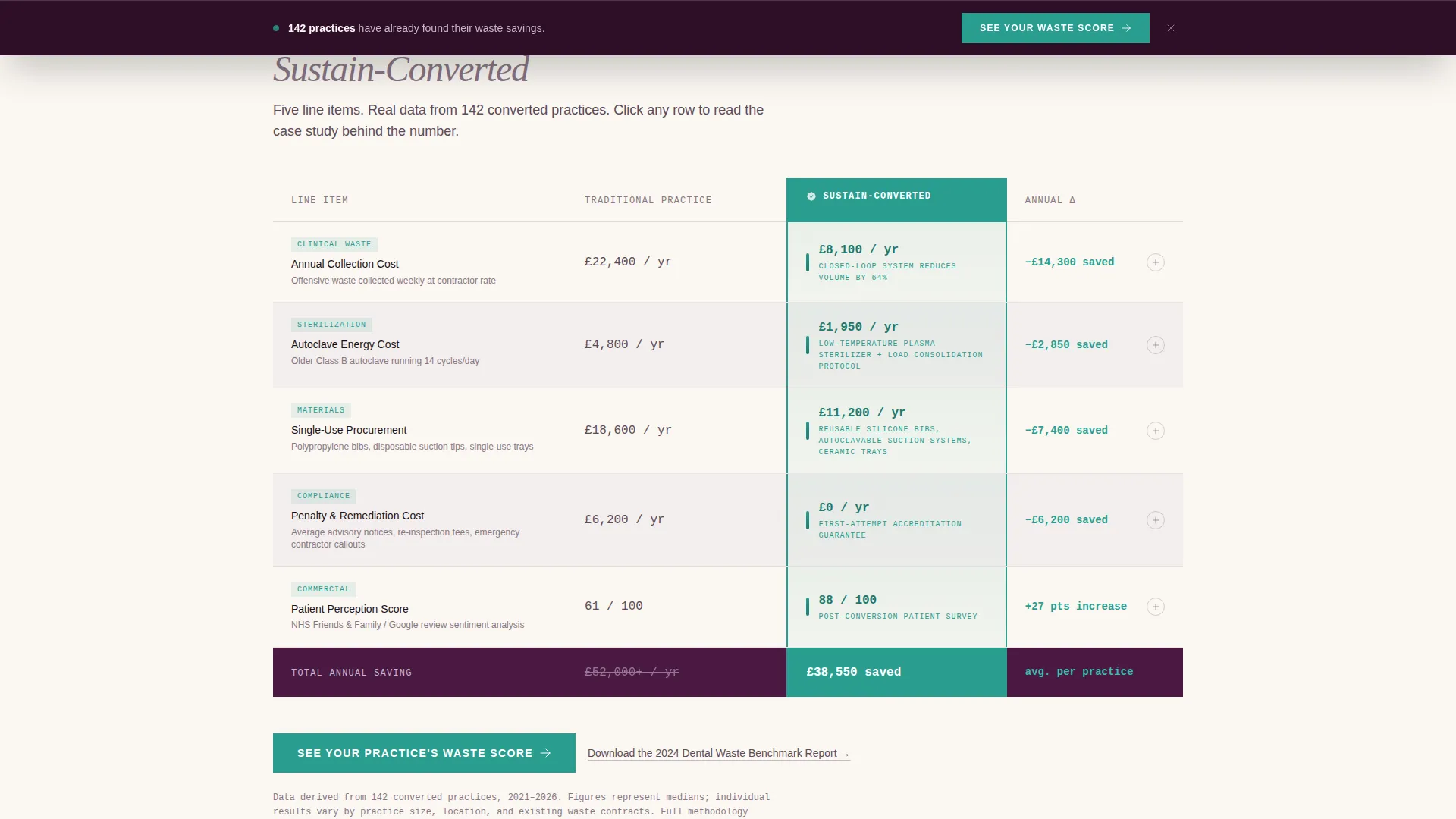
Task: Expand the Annual Collection Cost row plus icon
Action: tap(1155, 262)
